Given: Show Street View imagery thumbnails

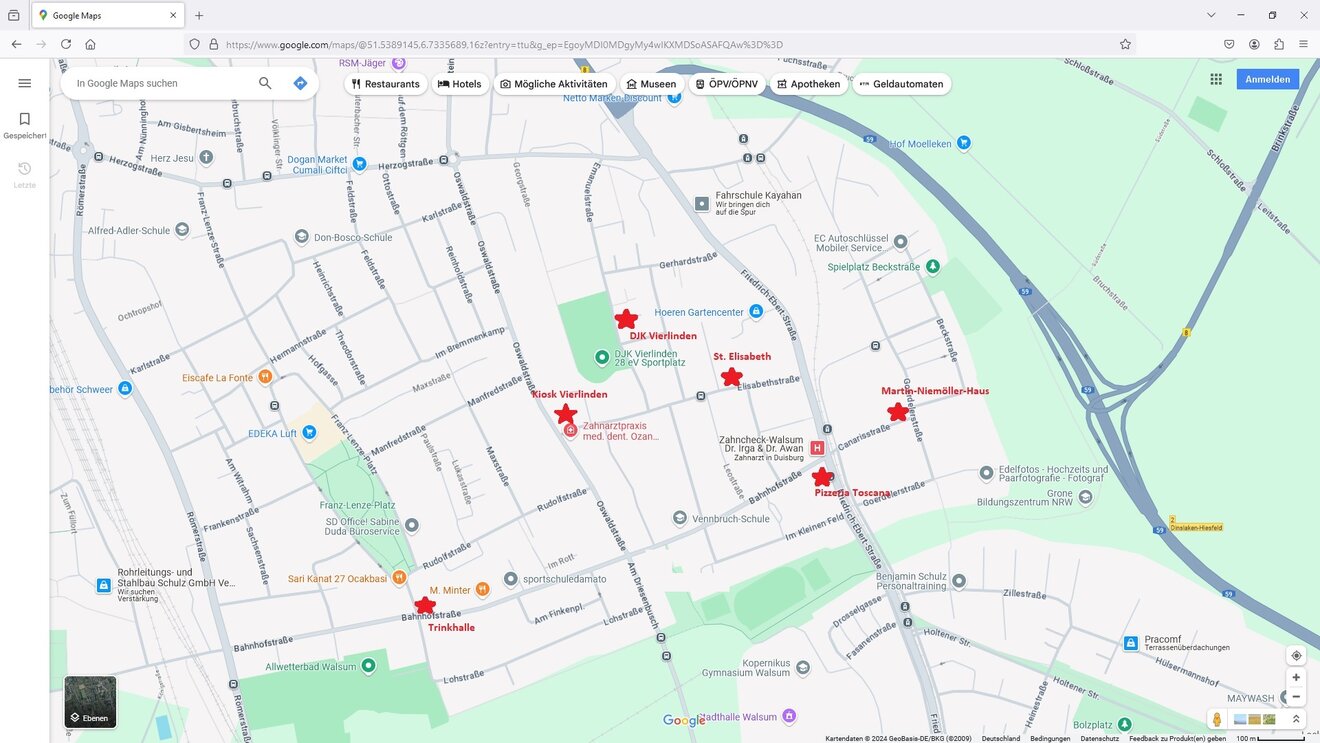Looking at the screenshot, I should click(1255, 719).
